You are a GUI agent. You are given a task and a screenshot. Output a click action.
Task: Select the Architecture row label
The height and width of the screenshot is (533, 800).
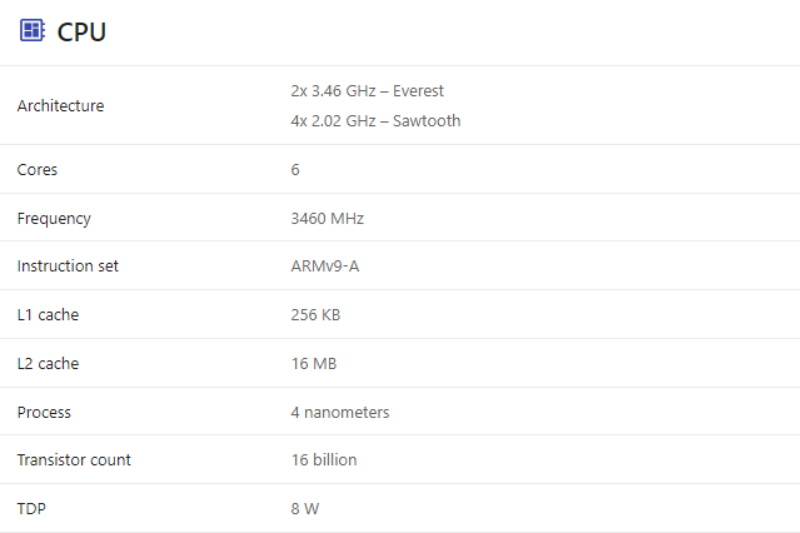pyautogui.click(x=60, y=106)
